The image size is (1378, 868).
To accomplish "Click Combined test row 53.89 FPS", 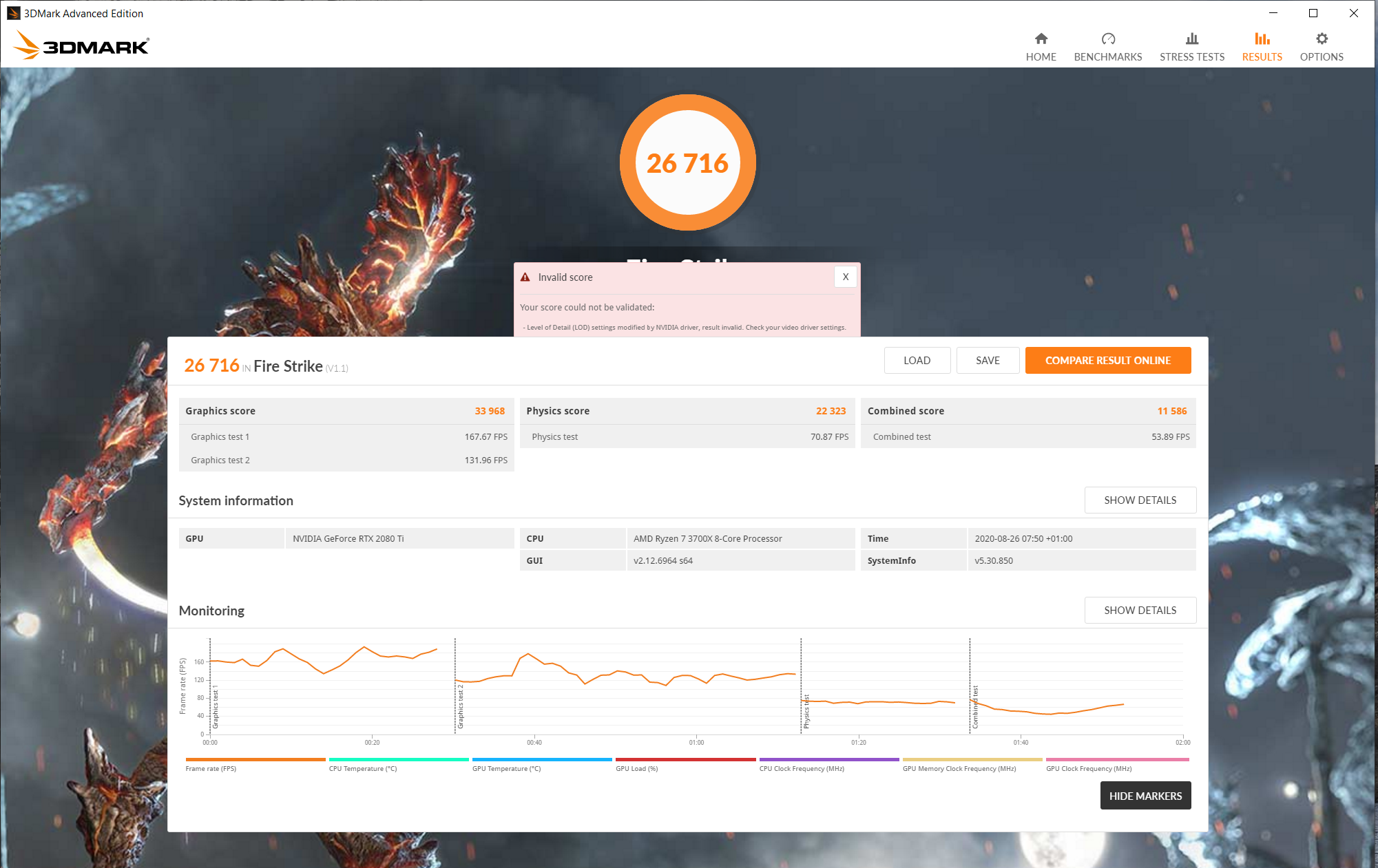I will pyautogui.click(x=1028, y=436).
